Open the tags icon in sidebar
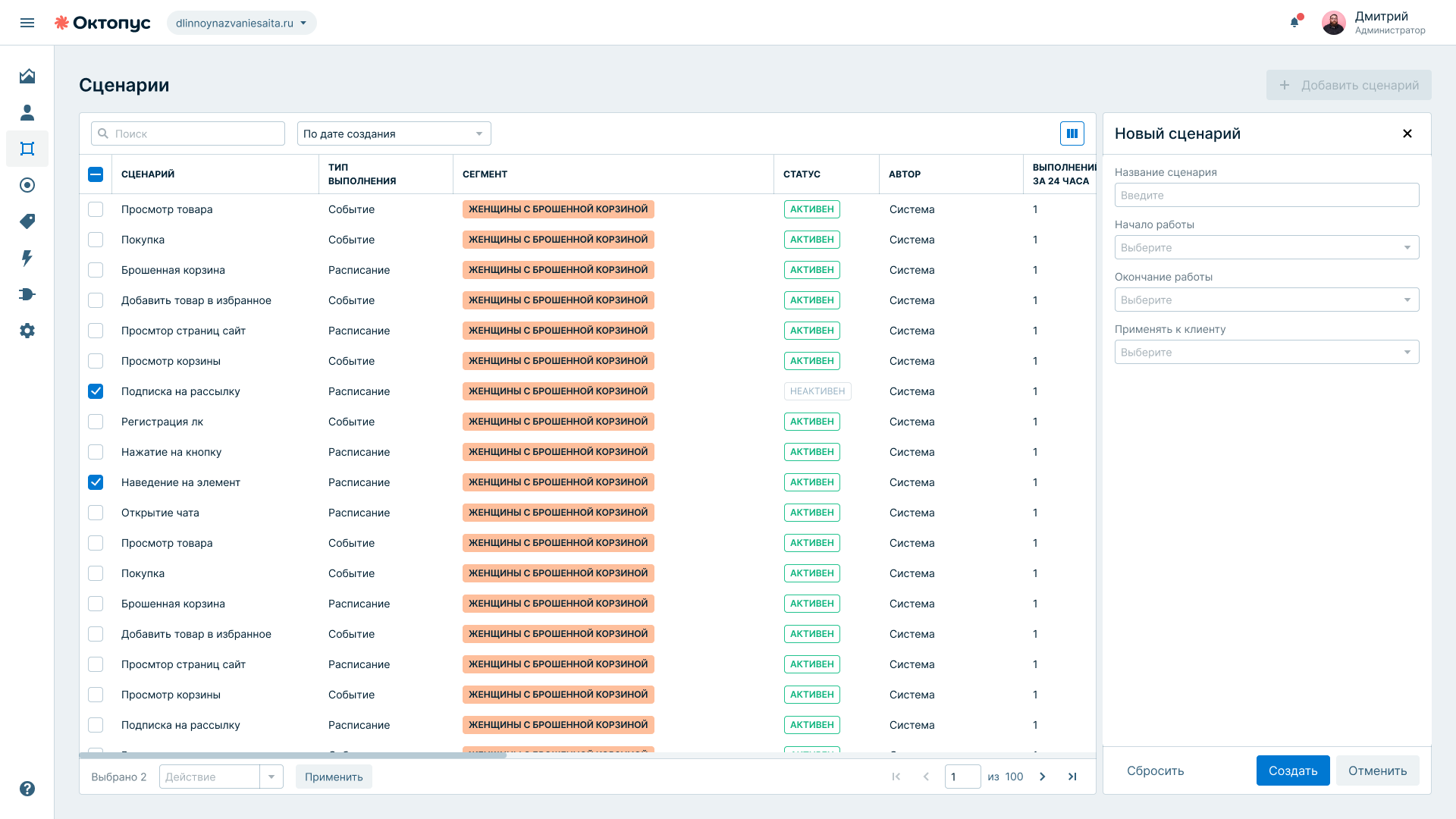The image size is (1456, 819). [27, 221]
